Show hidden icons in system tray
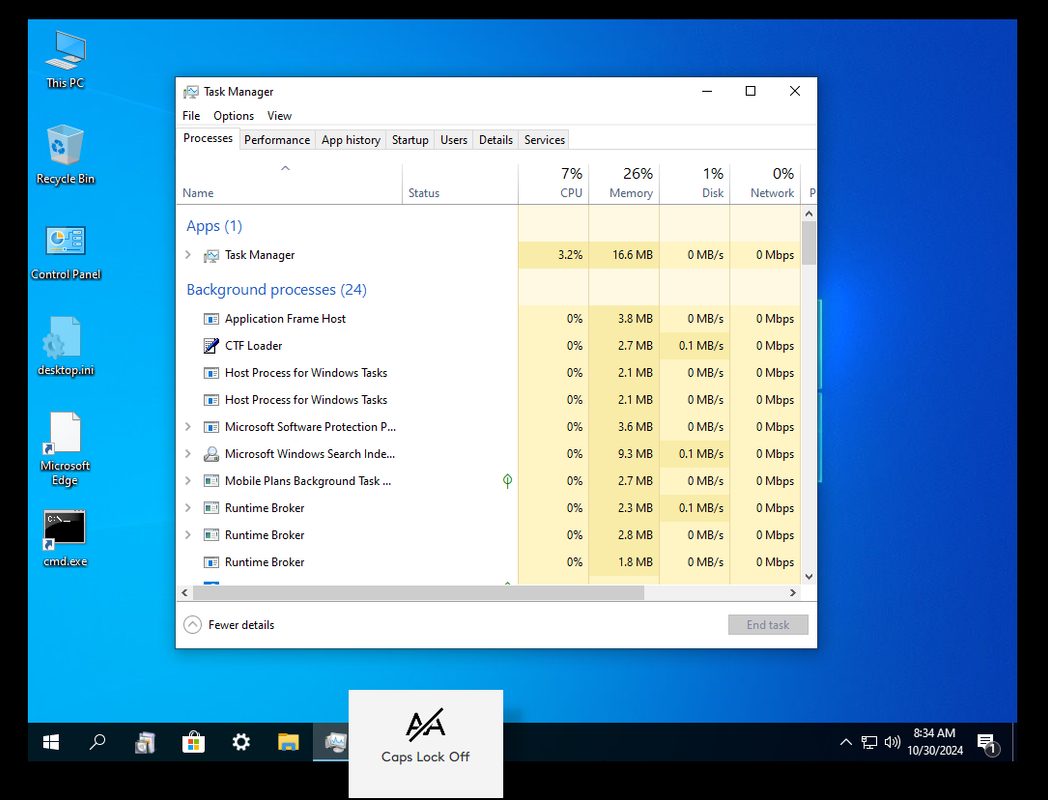This screenshot has width=1048, height=800. (845, 742)
